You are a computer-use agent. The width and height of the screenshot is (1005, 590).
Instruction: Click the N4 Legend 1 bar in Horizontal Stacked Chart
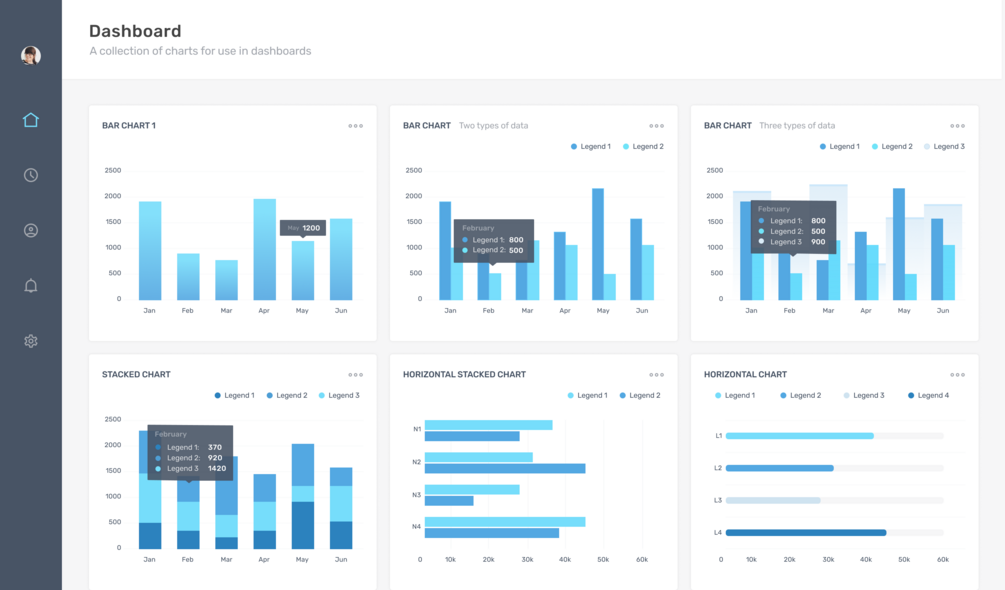click(x=505, y=521)
